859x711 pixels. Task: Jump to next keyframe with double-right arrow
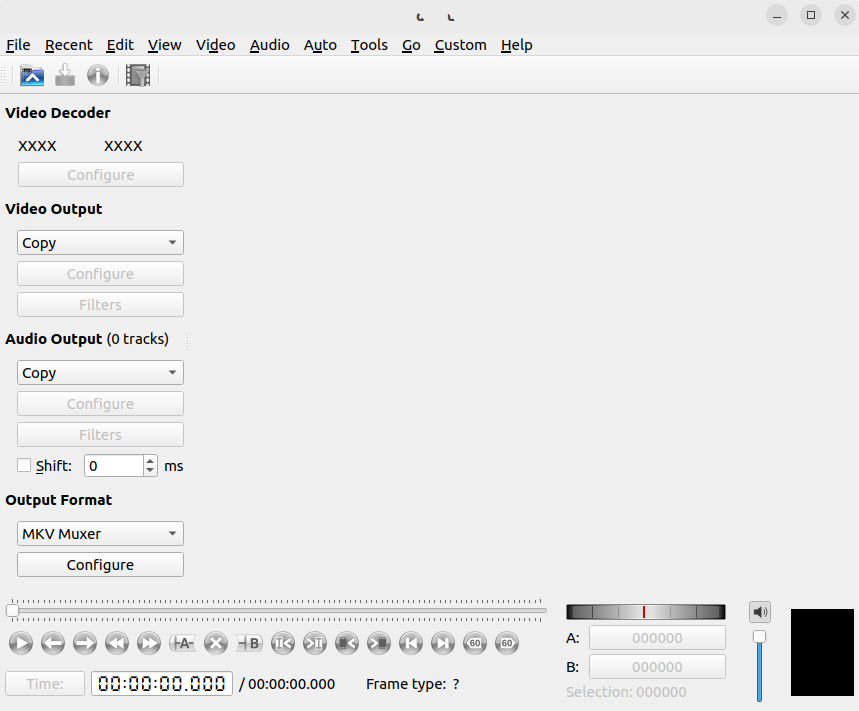point(149,643)
